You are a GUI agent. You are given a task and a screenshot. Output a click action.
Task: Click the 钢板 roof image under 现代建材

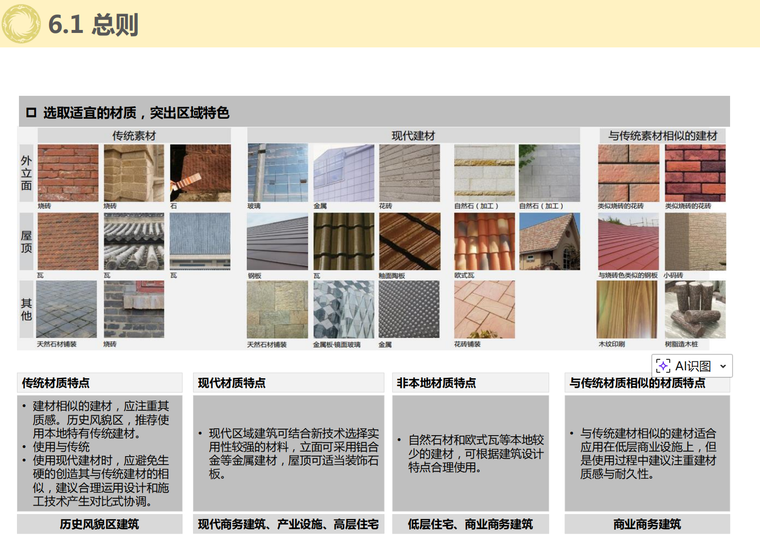tap(277, 241)
